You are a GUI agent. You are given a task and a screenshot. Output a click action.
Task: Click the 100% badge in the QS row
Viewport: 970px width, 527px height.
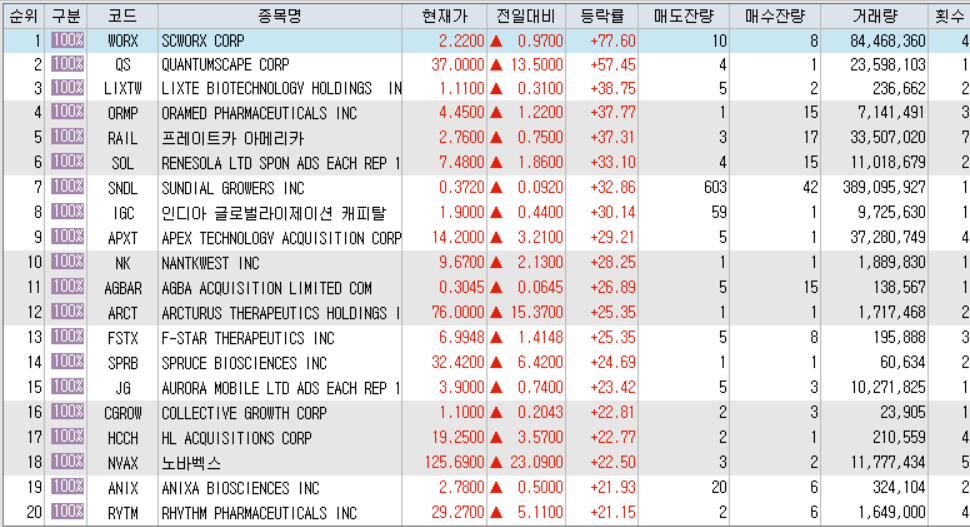coord(67,64)
